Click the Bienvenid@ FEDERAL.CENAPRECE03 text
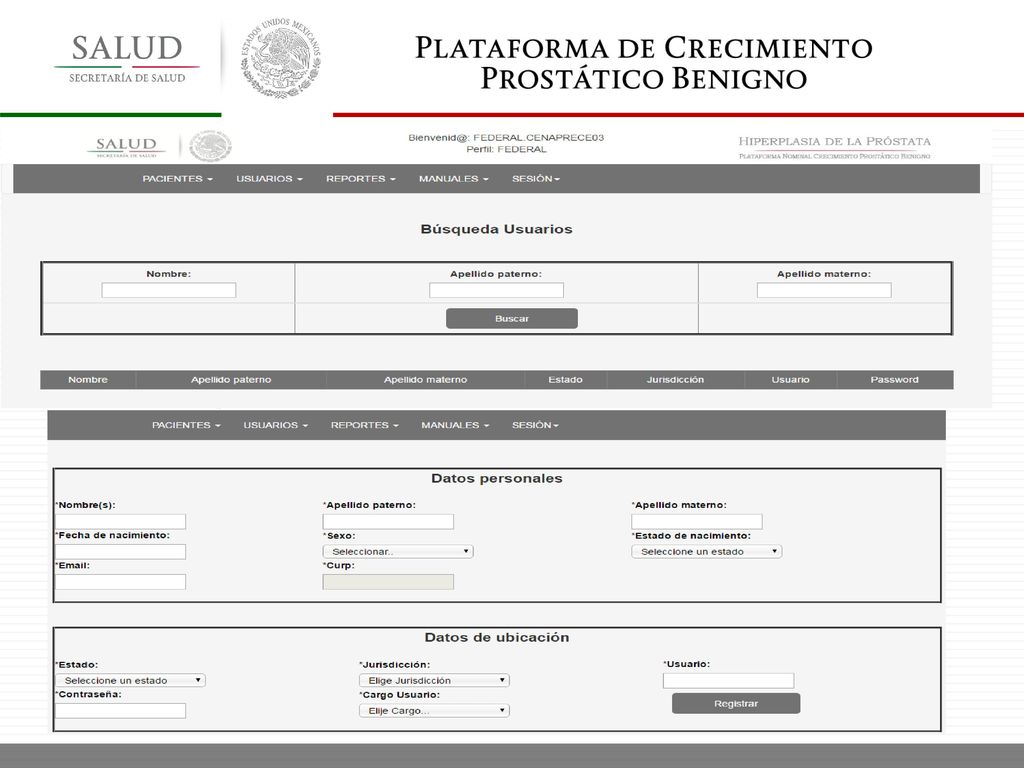The height and width of the screenshot is (768, 1024). coord(506,138)
